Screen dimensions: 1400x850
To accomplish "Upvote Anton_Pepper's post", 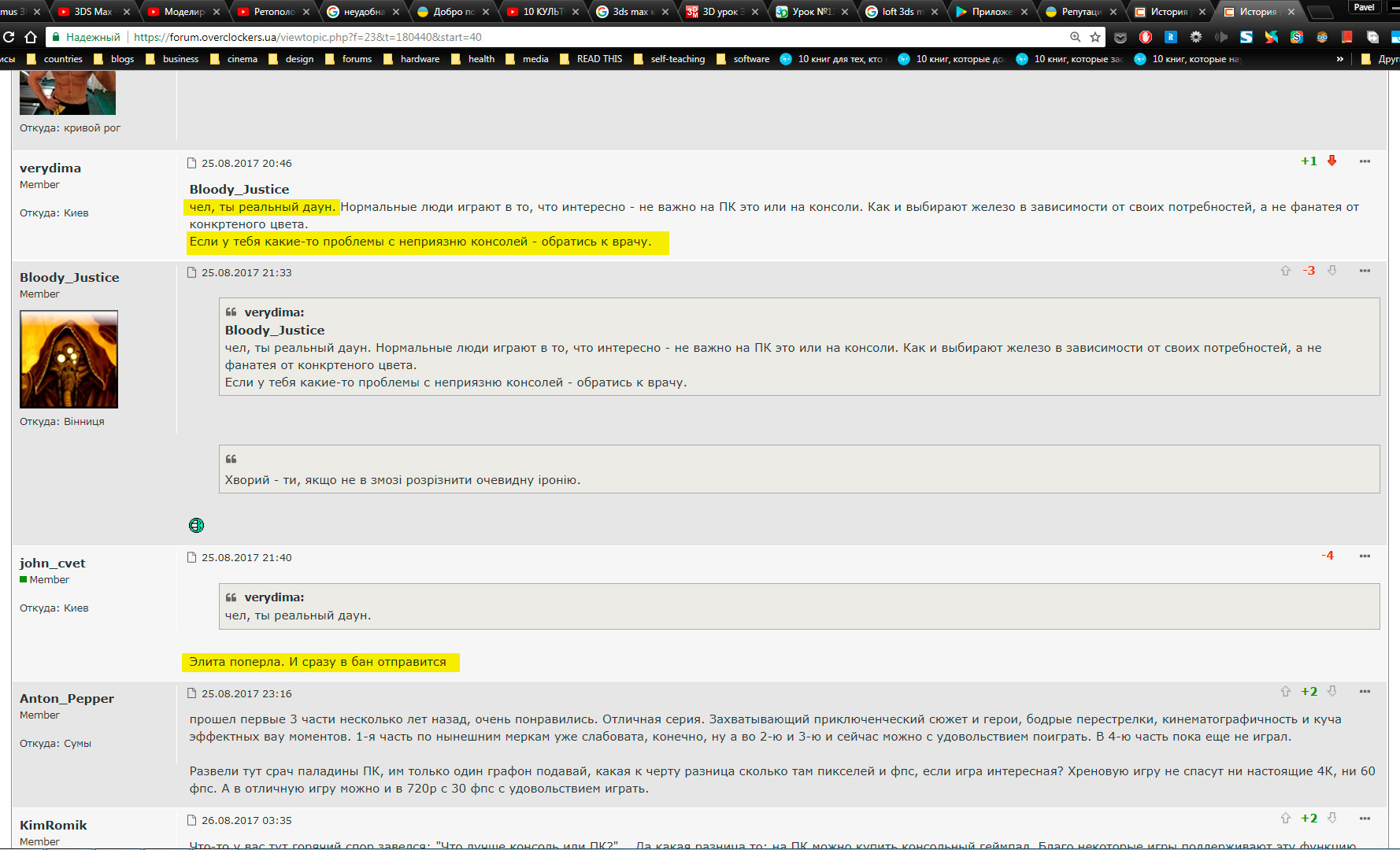I will coord(1286,691).
